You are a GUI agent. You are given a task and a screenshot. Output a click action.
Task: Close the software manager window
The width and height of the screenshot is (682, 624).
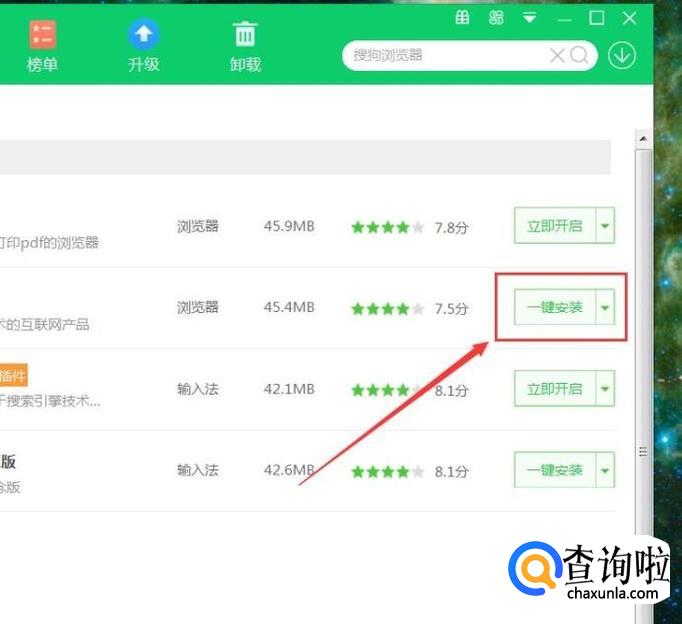tap(629, 18)
